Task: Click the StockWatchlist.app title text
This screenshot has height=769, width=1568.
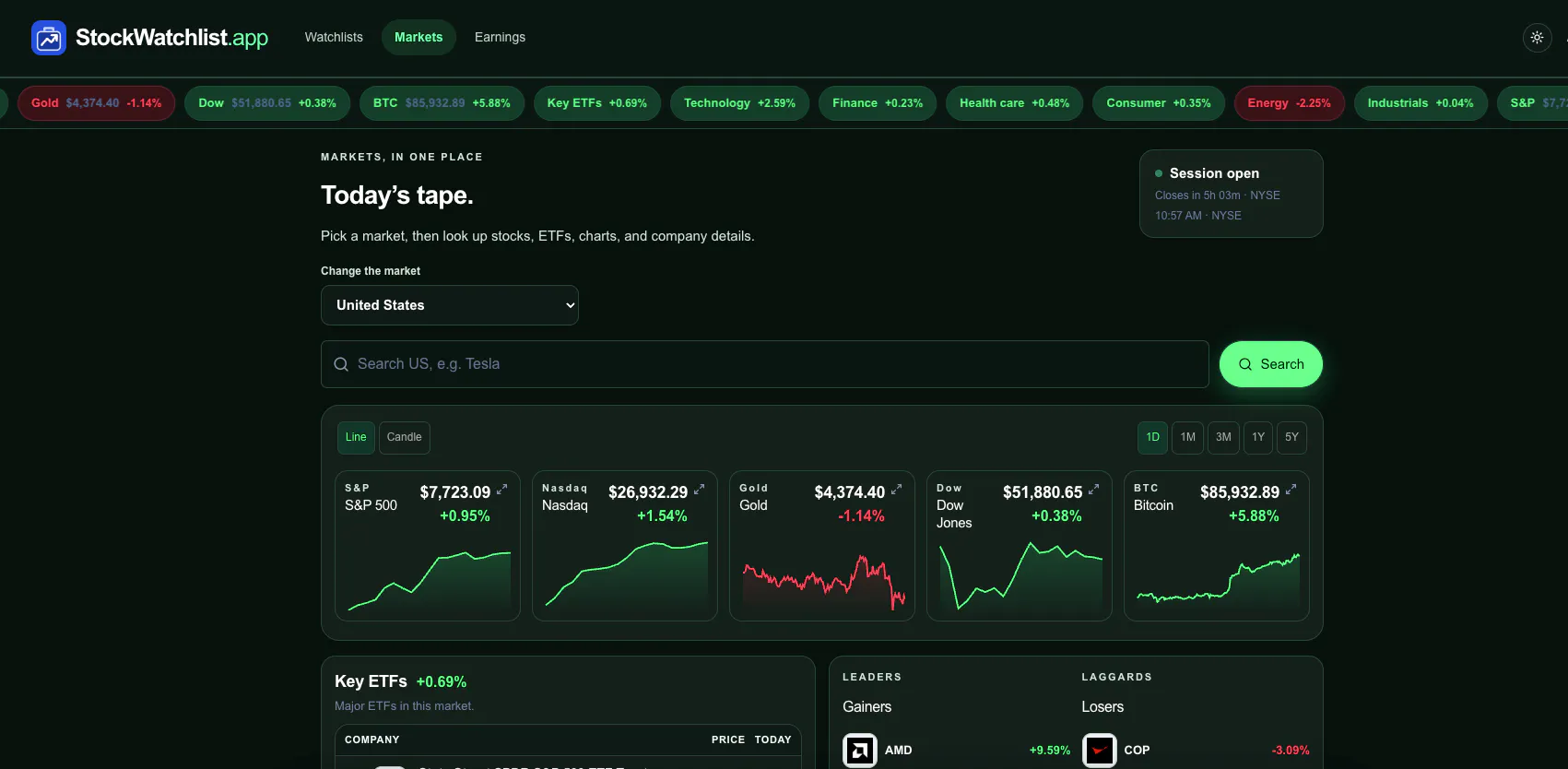Action: (171, 38)
